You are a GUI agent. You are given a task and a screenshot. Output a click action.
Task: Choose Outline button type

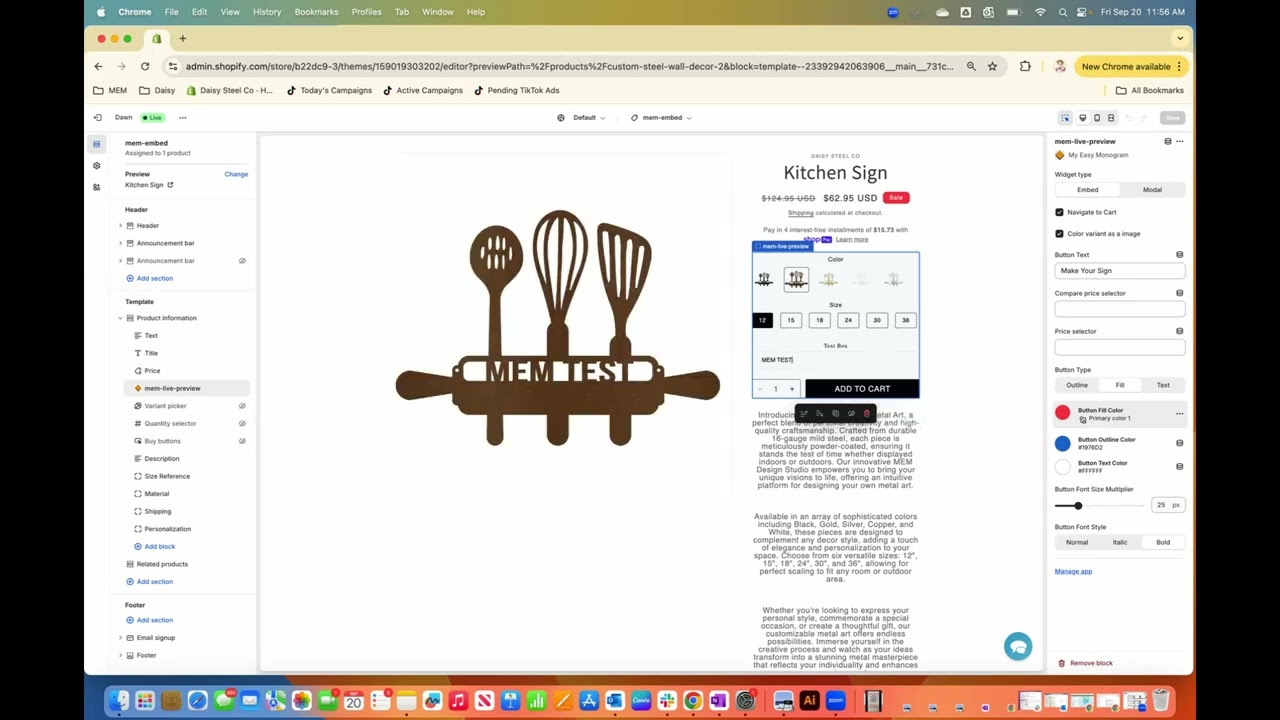point(1077,385)
